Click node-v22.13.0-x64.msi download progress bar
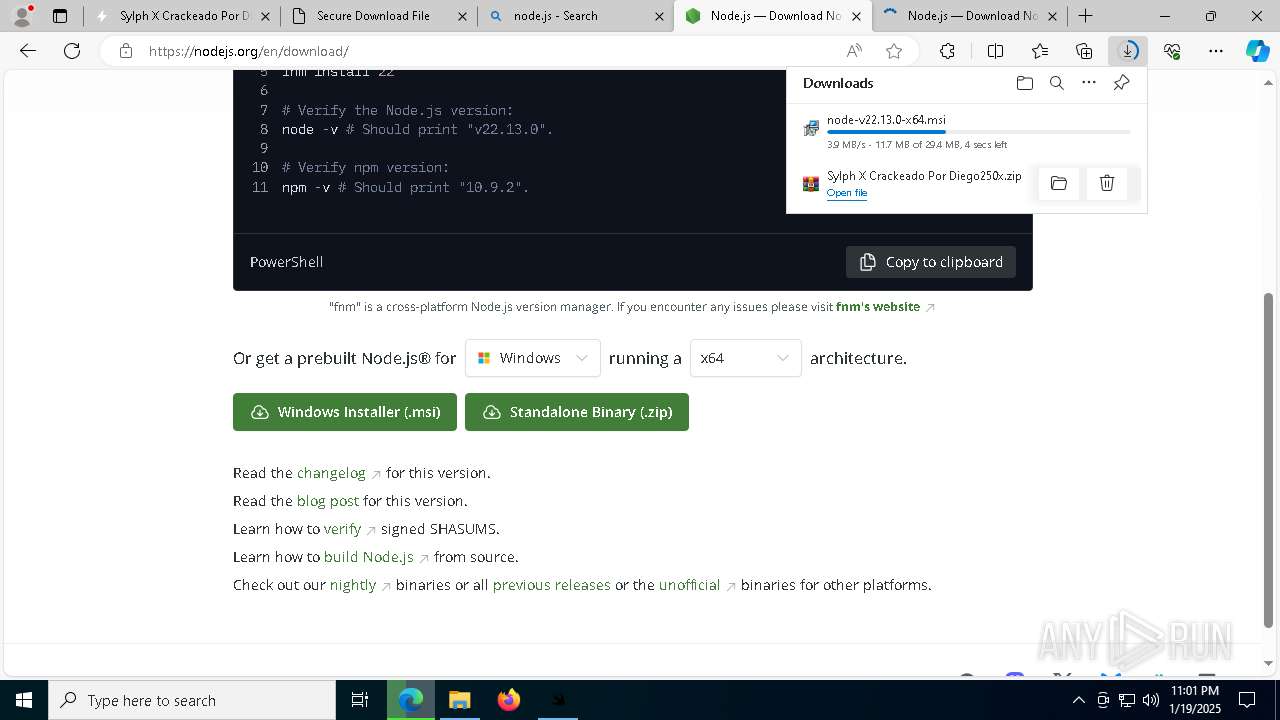Viewport: 1280px width, 720px height. coord(979,132)
